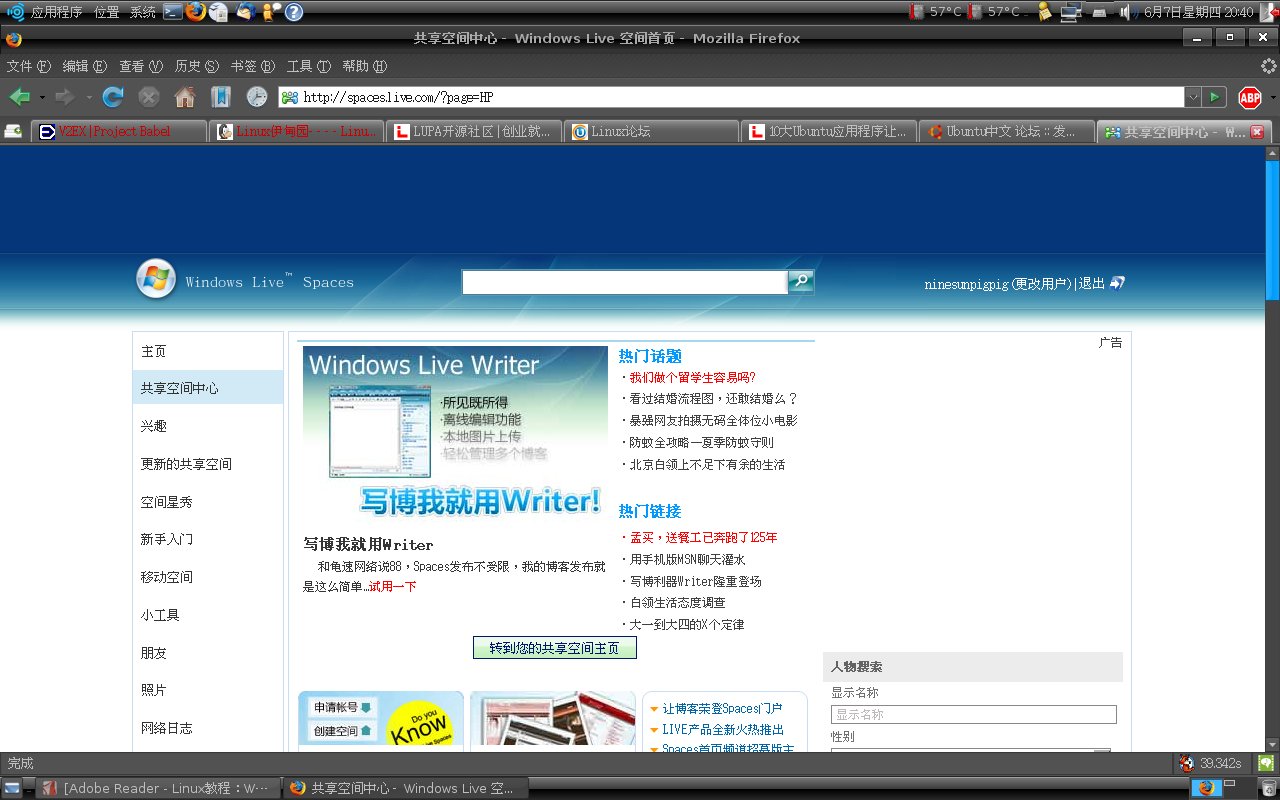This screenshot has width=1280, height=800.
Task: Click the Windows Live Writer banner image
Action: click(x=455, y=432)
